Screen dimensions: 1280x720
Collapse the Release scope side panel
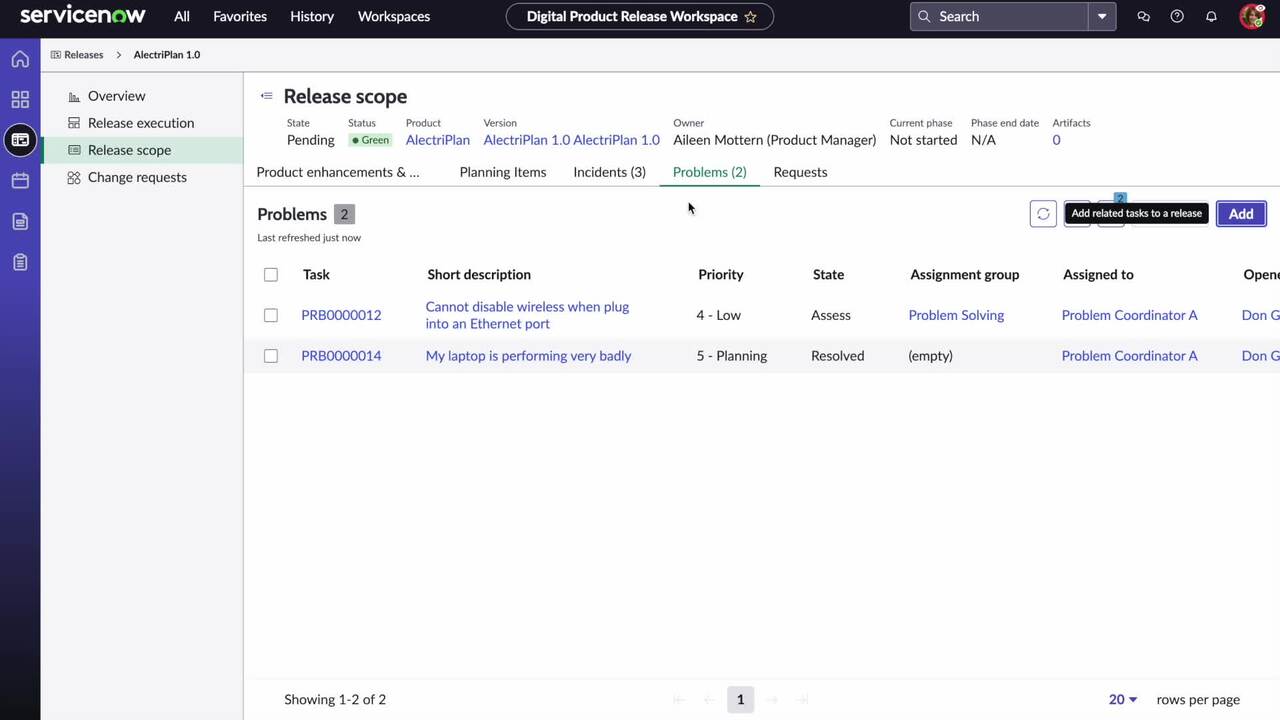266,95
